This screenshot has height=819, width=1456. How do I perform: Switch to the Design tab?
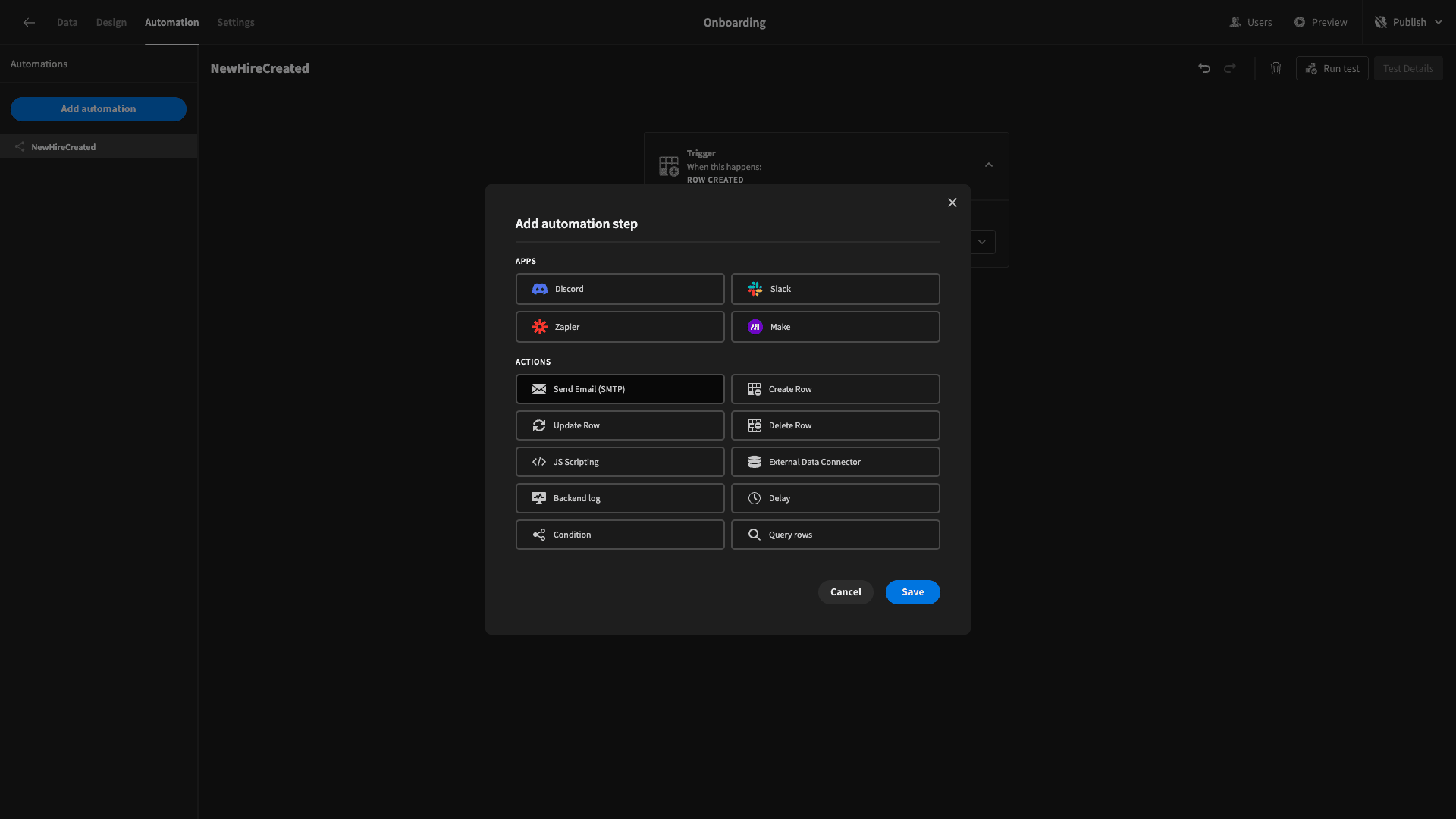111,22
